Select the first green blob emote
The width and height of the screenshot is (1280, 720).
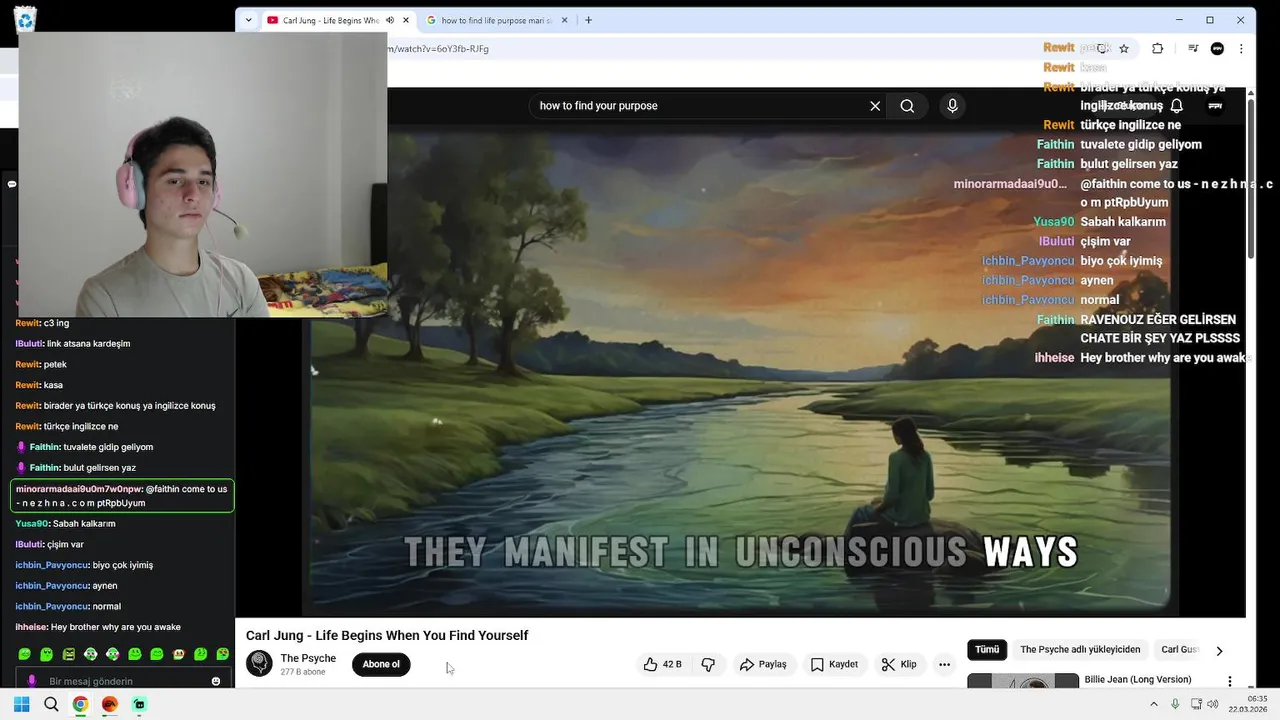pos(25,654)
